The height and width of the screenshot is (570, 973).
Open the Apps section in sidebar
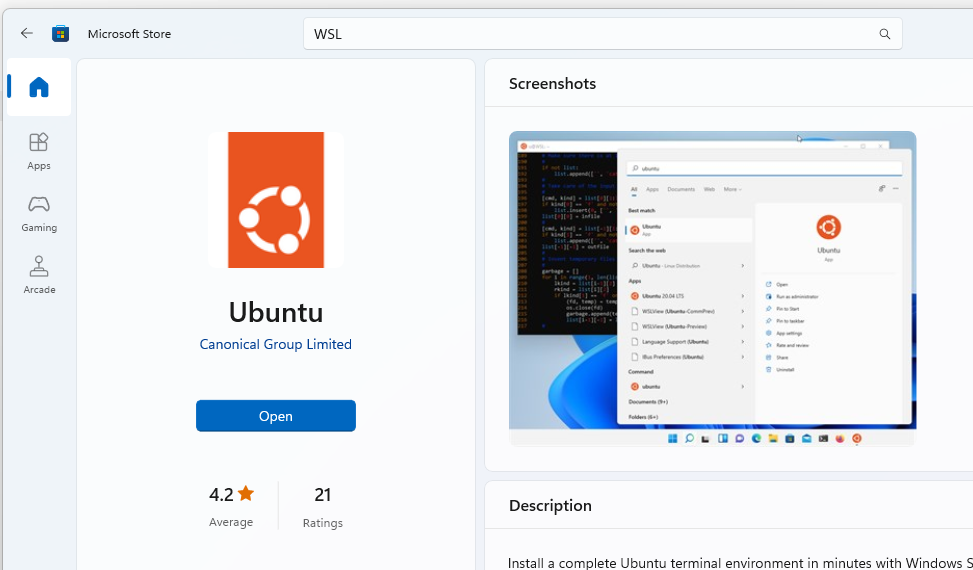(39, 151)
